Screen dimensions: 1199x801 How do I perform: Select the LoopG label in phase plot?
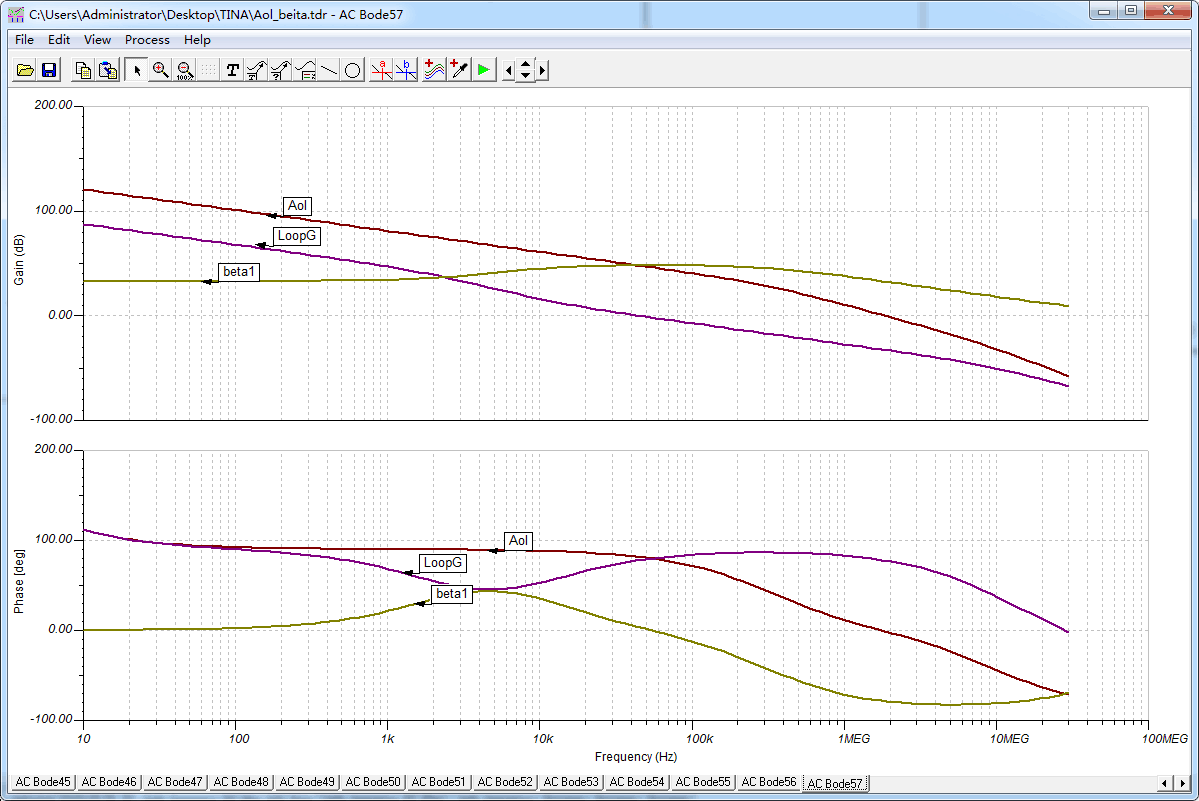(443, 563)
